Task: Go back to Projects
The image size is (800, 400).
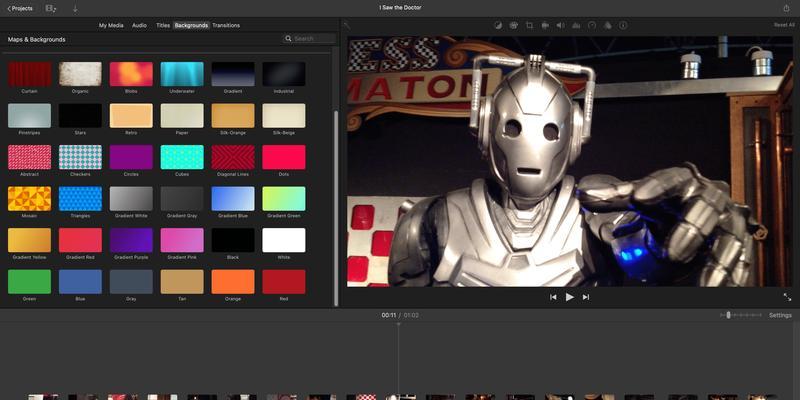Action: (20, 8)
